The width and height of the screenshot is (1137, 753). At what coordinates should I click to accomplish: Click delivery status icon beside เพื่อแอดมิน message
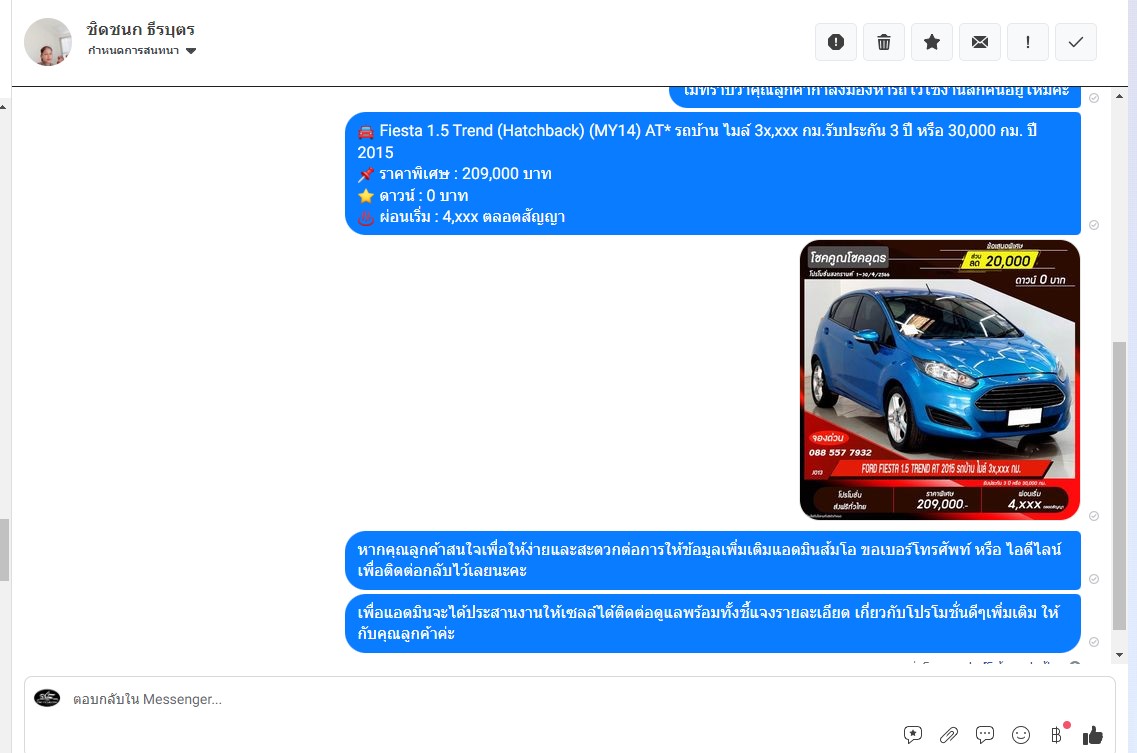pos(1094,642)
